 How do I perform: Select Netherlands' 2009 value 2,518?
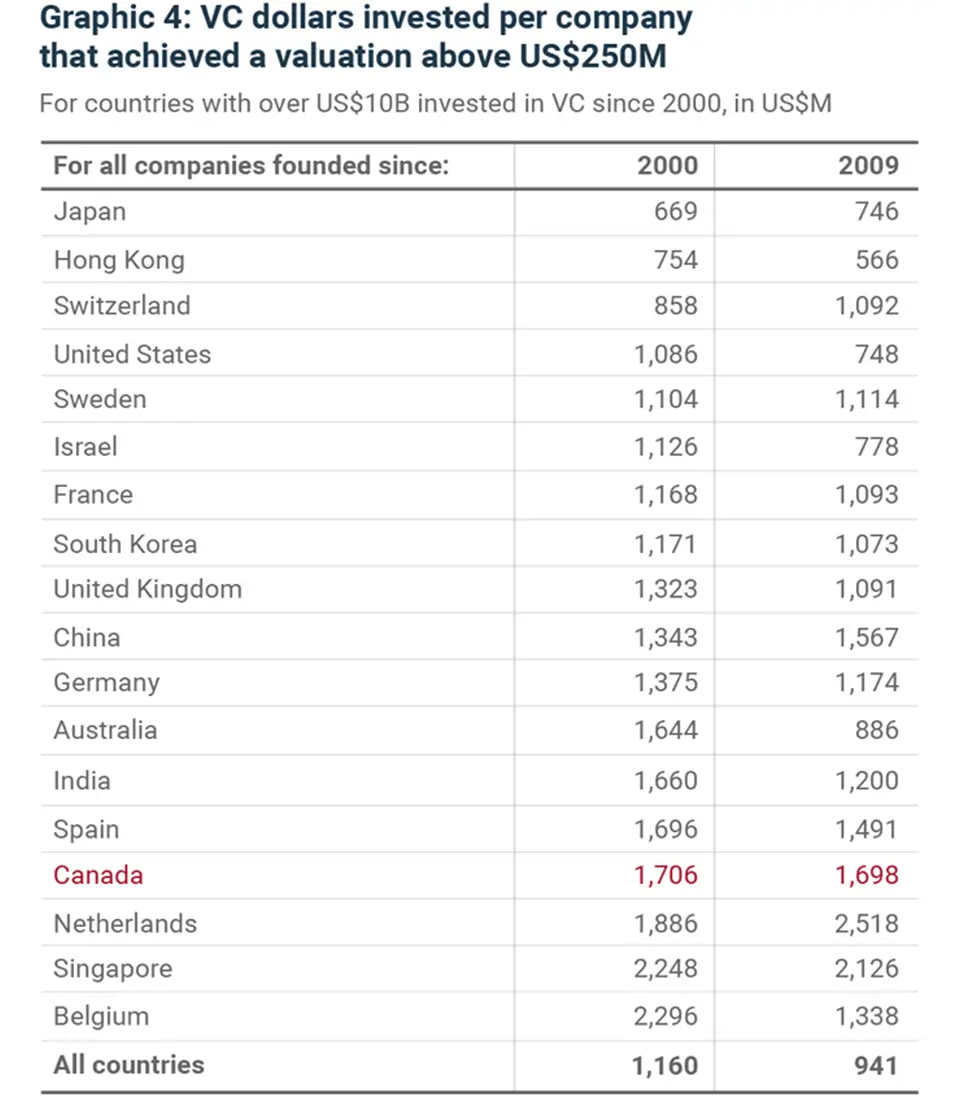[x=867, y=924]
